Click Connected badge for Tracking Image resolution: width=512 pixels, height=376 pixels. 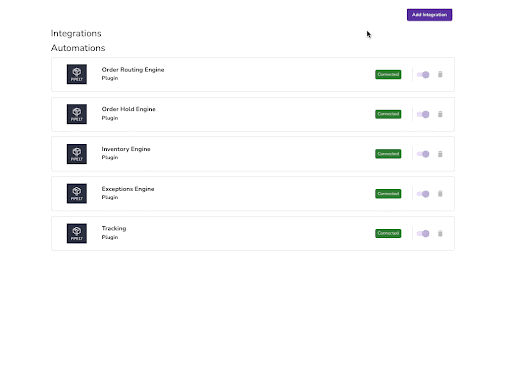pyautogui.click(x=388, y=233)
